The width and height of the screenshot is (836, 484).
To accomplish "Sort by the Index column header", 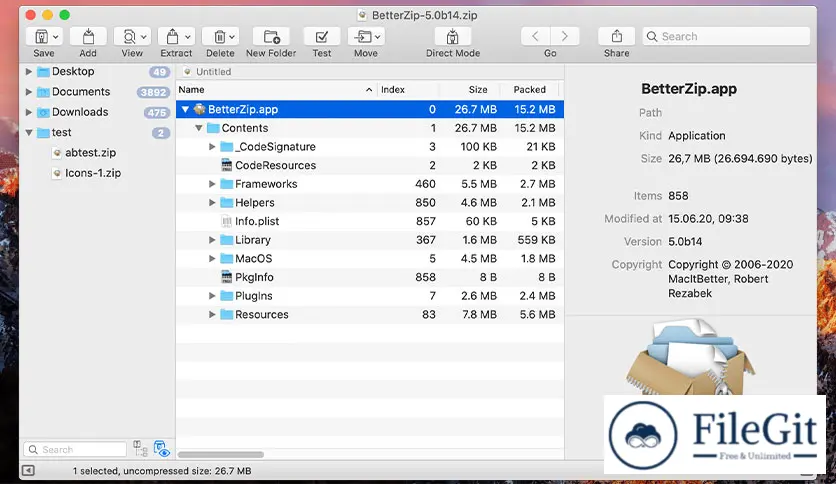I will pos(408,90).
